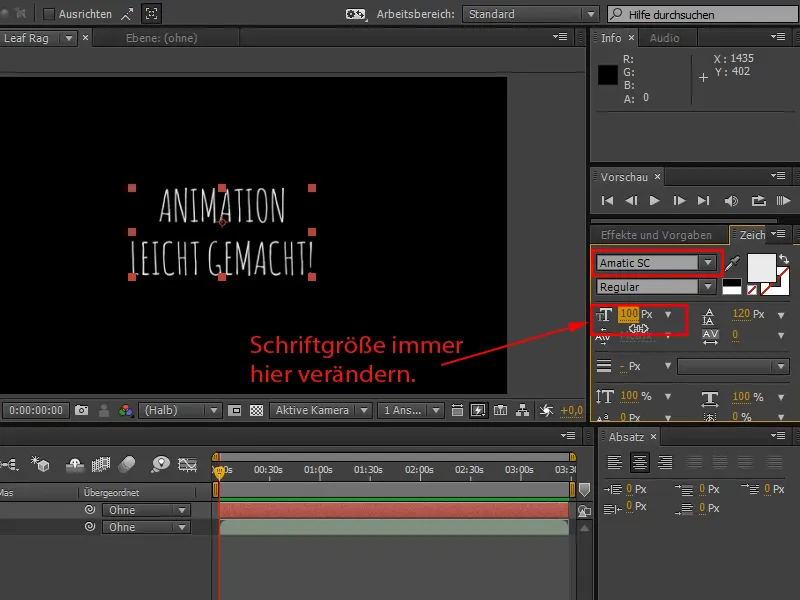The image size is (800, 600).
Task: Open the font size preset arrow
Action: pyautogui.click(x=668, y=314)
